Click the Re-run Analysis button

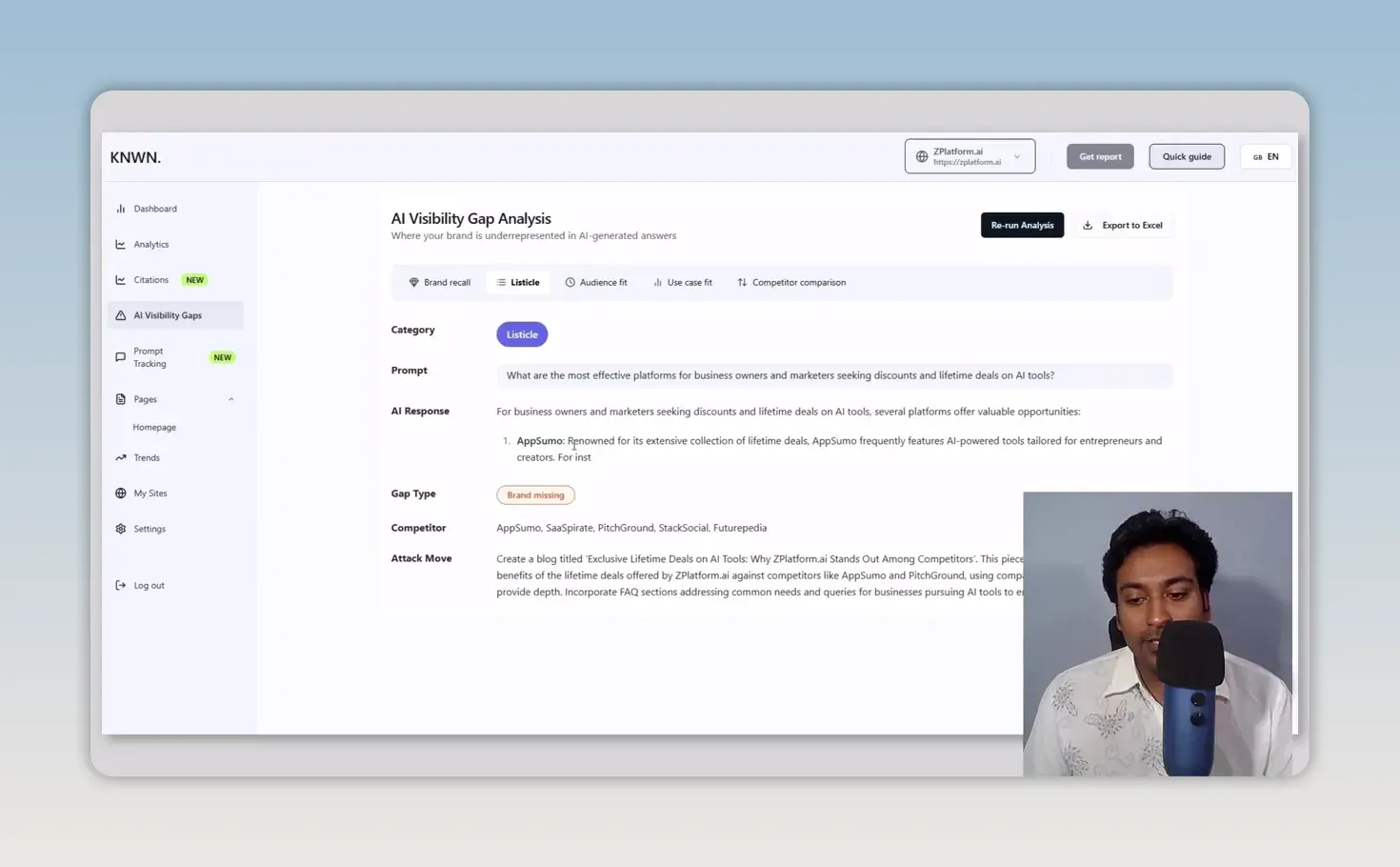click(1022, 225)
